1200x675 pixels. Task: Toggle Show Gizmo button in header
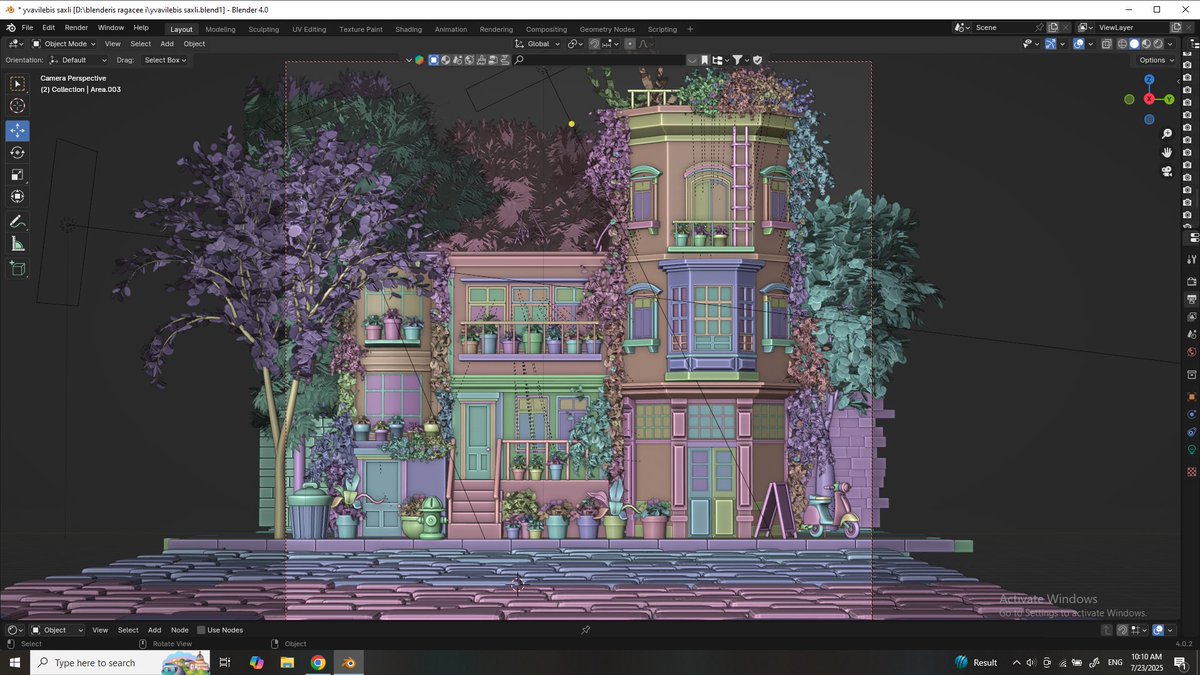point(1050,44)
